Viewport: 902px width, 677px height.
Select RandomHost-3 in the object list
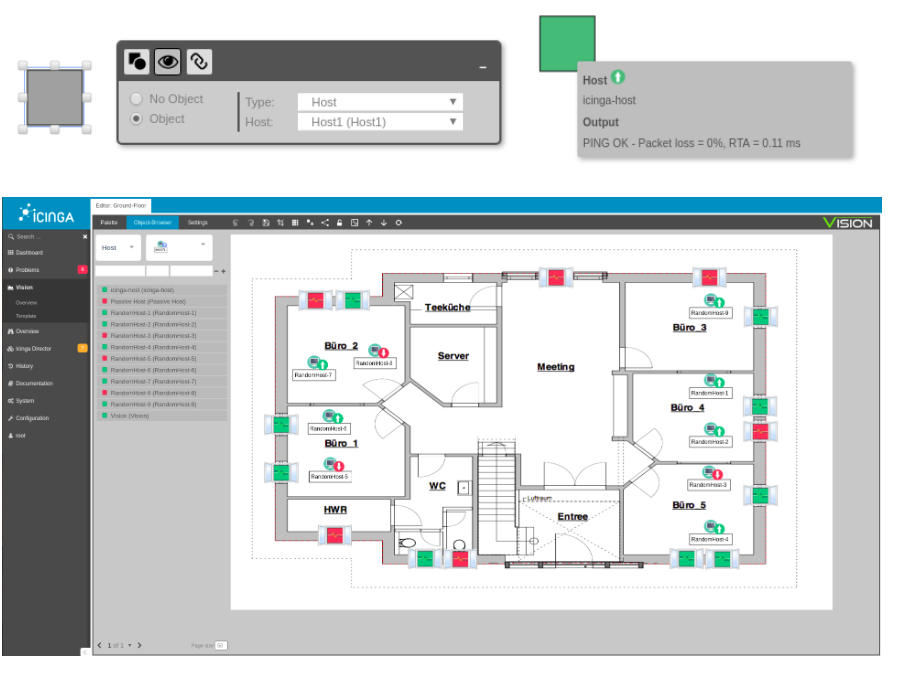point(153,336)
